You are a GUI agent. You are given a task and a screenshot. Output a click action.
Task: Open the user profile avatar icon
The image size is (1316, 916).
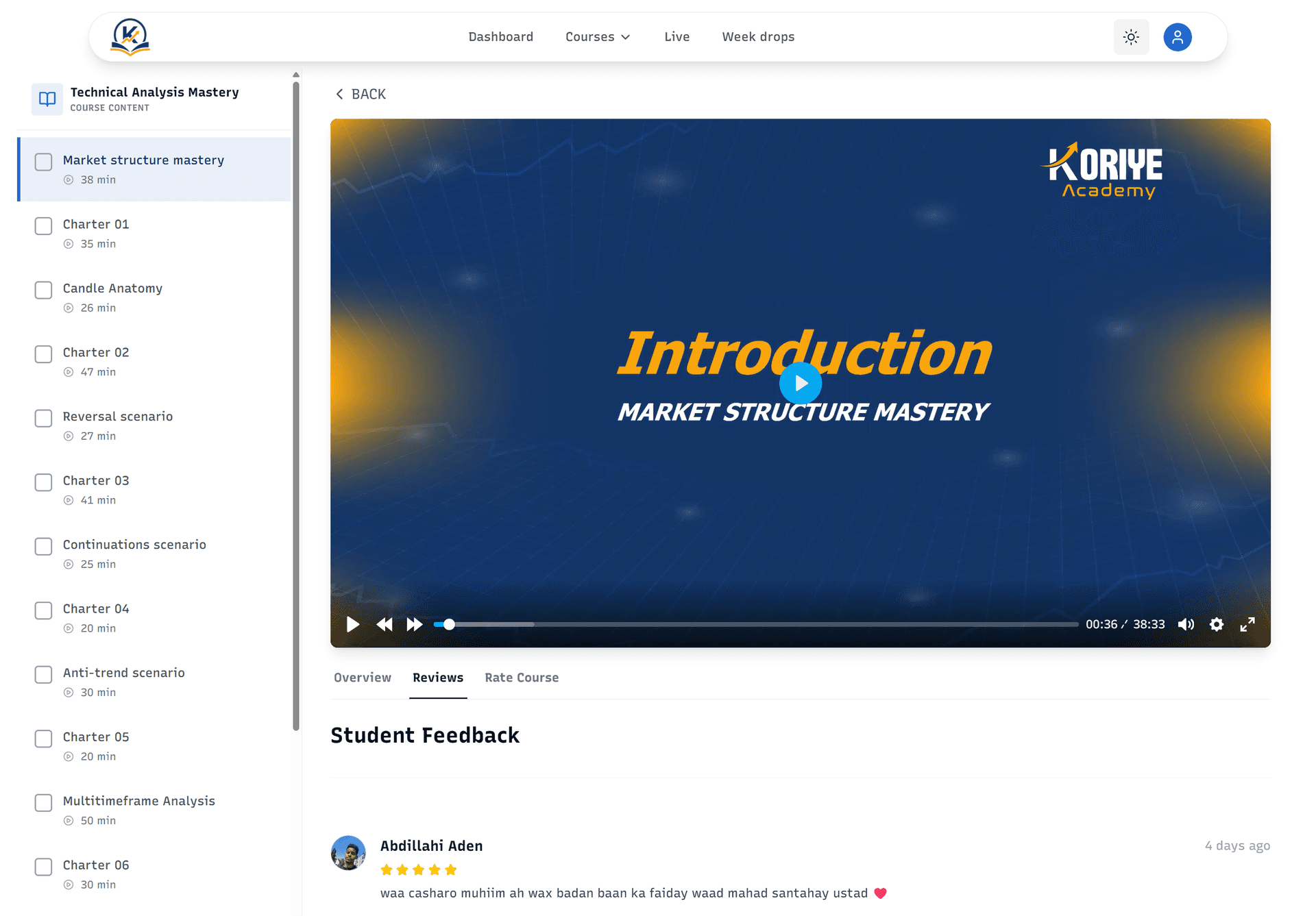(1177, 37)
